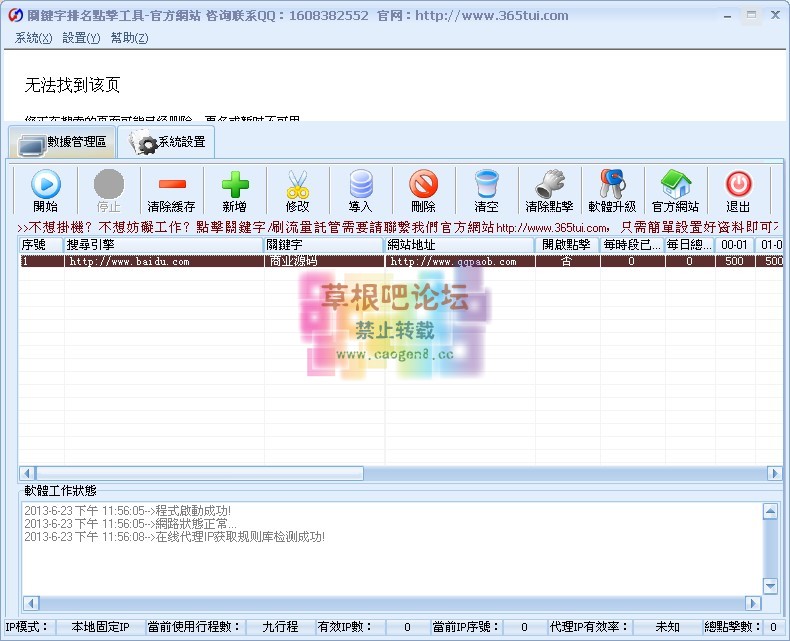
Task: Switch to the 系統設置 tab
Action: tap(167, 142)
